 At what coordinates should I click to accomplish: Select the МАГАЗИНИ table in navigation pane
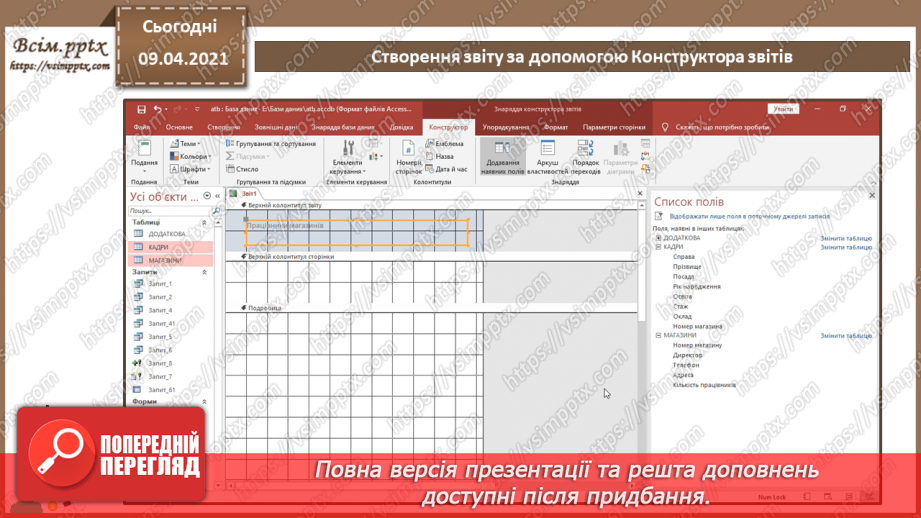click(170, 260)
